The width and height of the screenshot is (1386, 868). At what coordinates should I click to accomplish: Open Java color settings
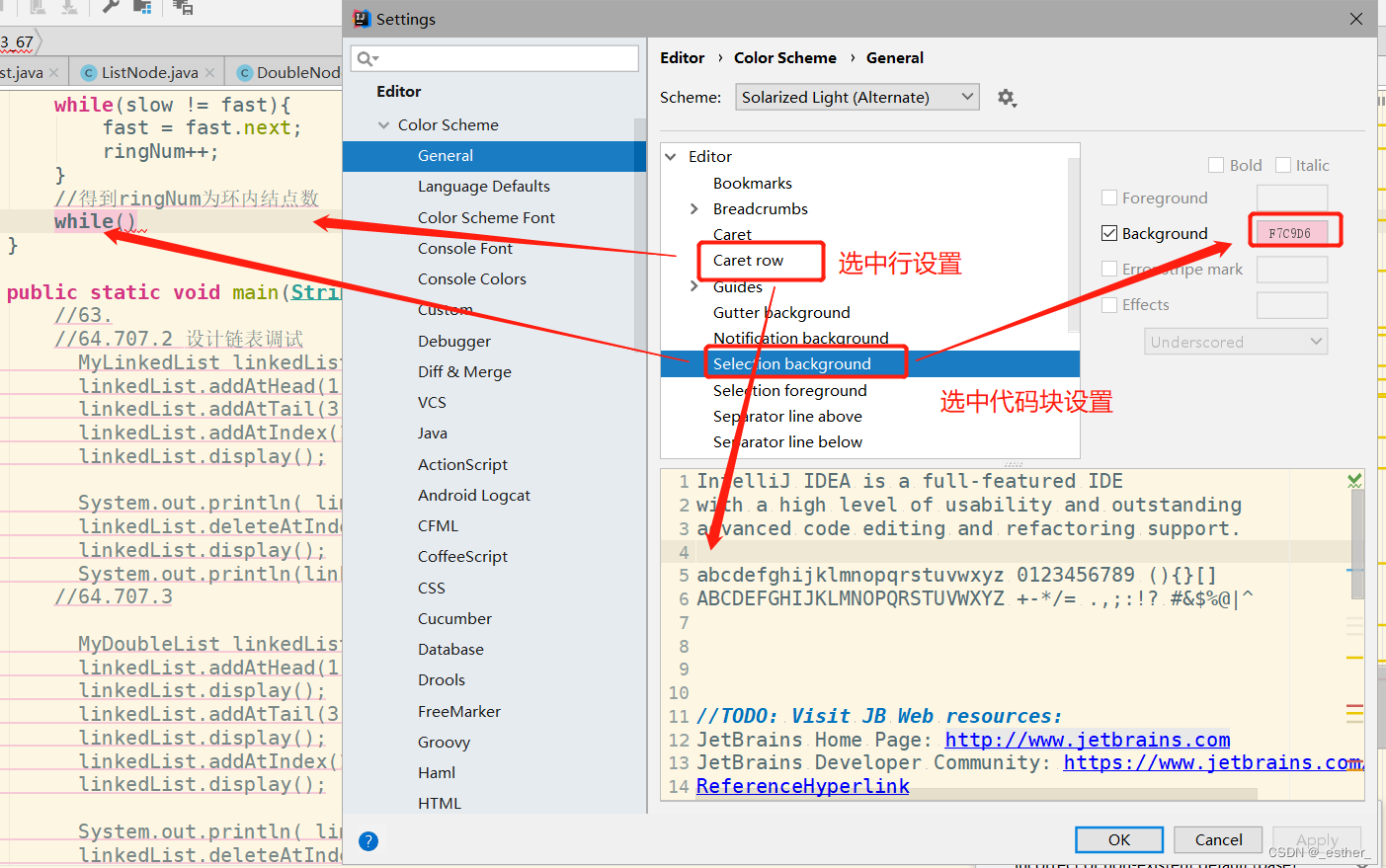(433, 434)
